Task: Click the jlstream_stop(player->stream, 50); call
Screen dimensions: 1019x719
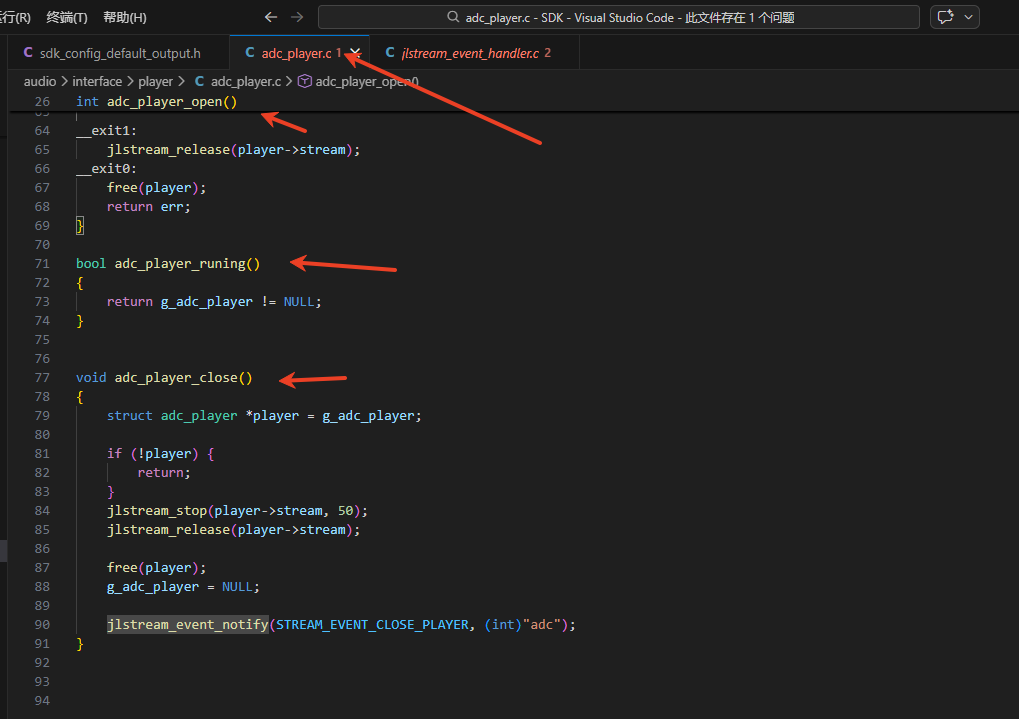Action: 238,510
